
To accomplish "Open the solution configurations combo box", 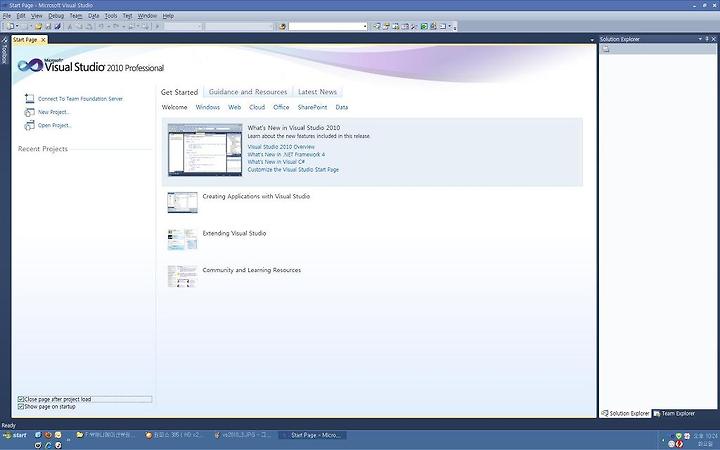I will (183, 27).
